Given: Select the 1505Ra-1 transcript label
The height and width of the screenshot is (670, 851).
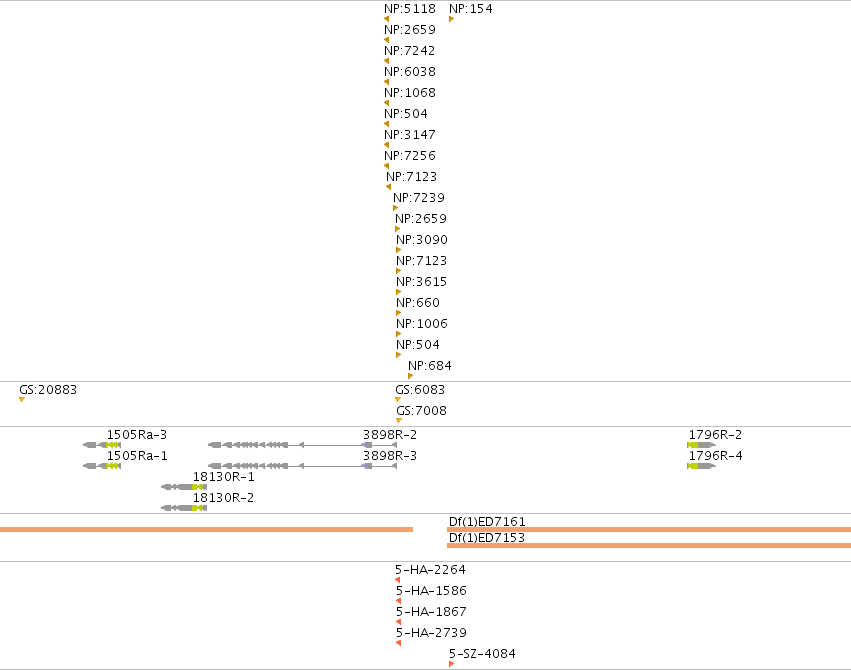Looking at the screenshot, I should [137, 456].
